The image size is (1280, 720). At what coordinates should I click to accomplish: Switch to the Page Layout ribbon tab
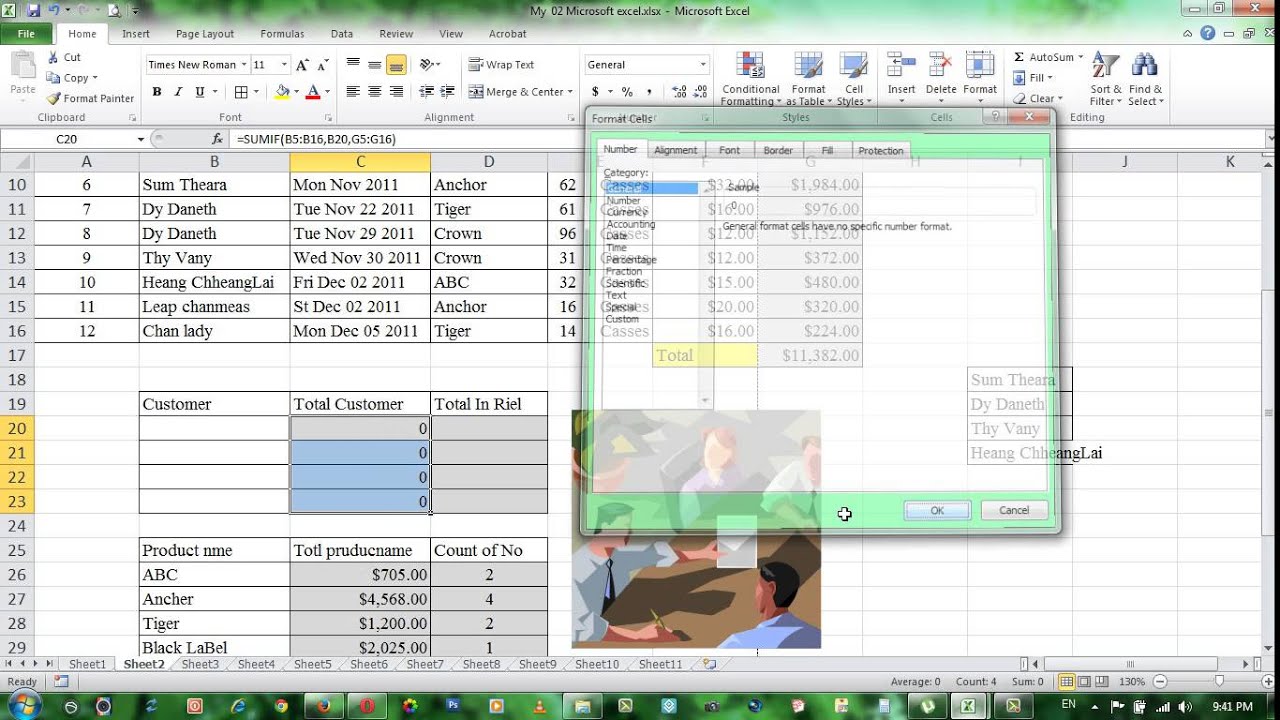[205, 34]
